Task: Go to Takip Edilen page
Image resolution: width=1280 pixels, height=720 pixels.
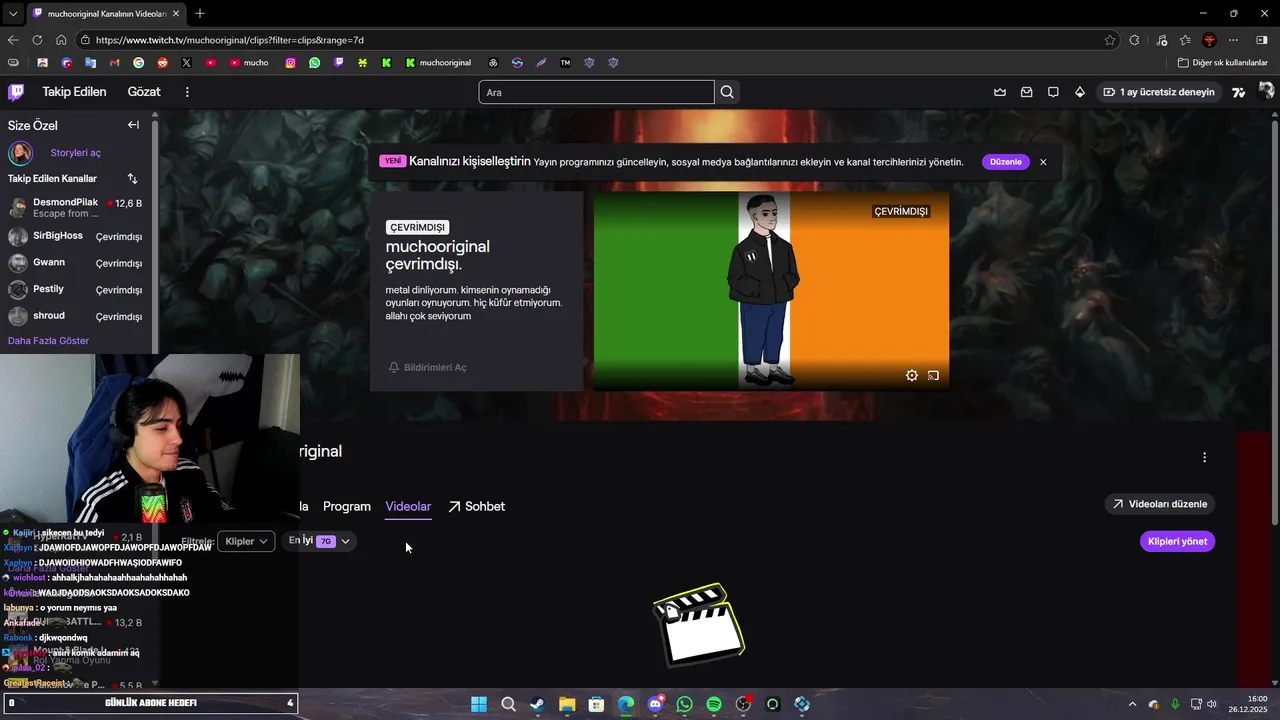Action: click(x=74, y=92)
